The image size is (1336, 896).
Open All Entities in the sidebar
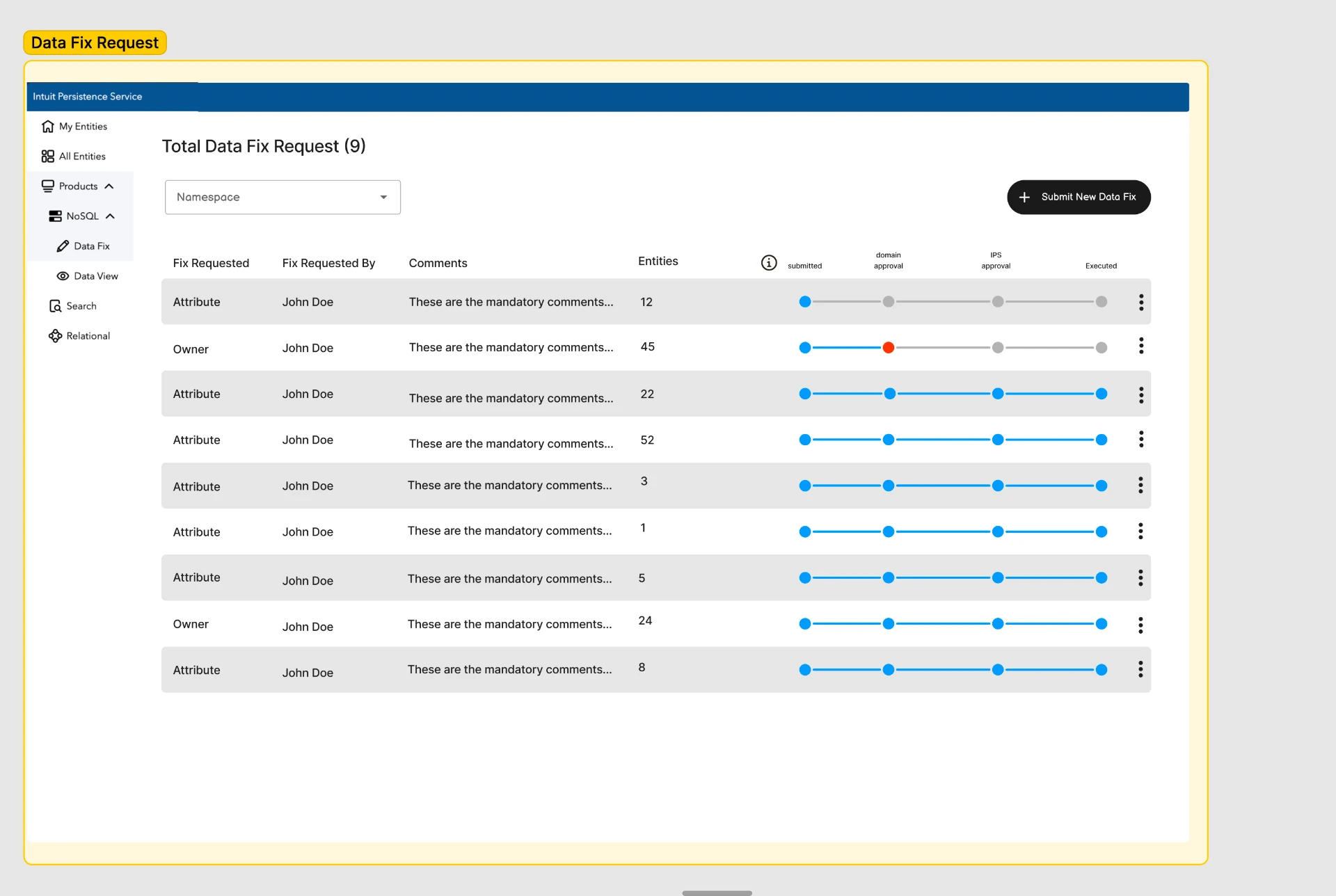[82, 157]
